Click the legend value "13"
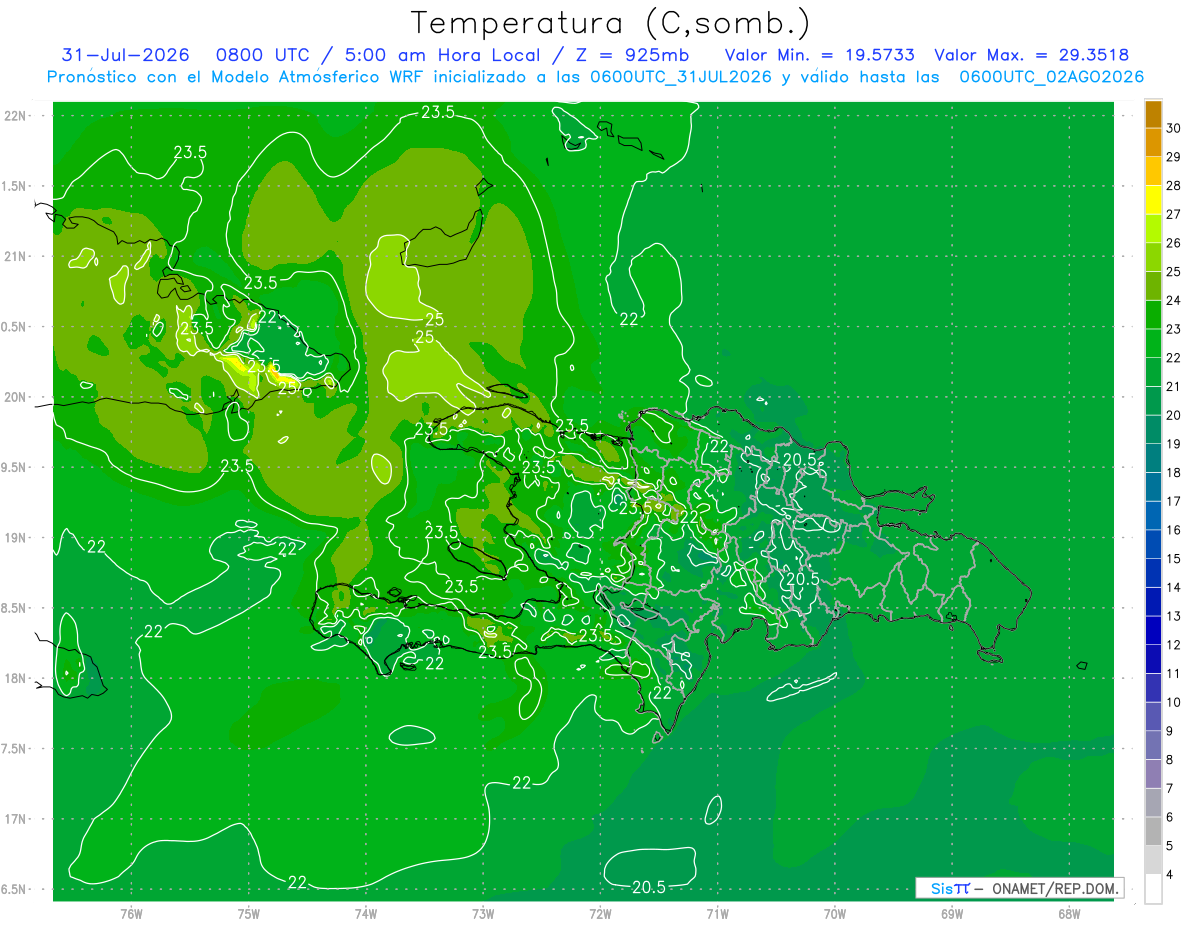 point(1175,616)
